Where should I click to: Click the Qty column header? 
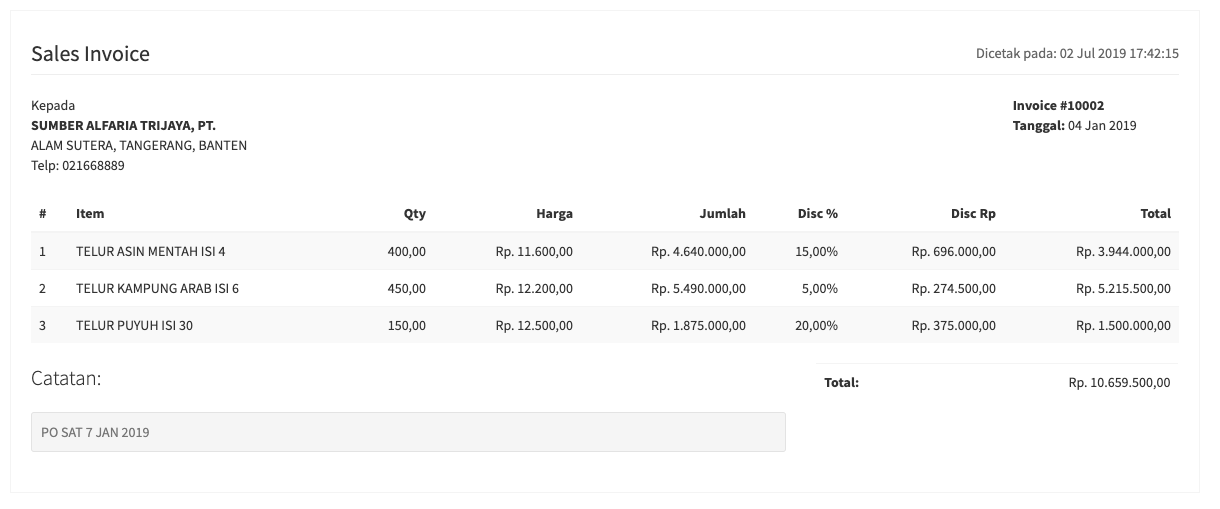(x=414, y=214)
